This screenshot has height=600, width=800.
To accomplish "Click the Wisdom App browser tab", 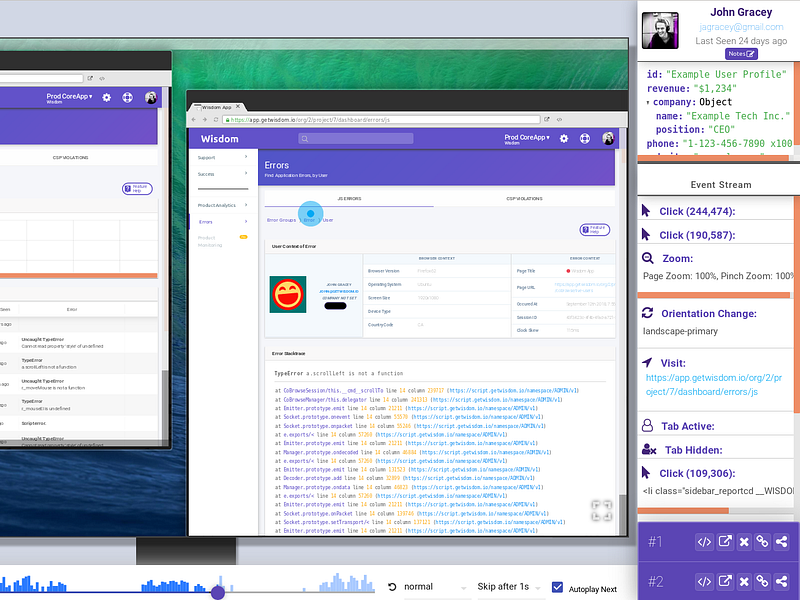I will tap(216, 107).
